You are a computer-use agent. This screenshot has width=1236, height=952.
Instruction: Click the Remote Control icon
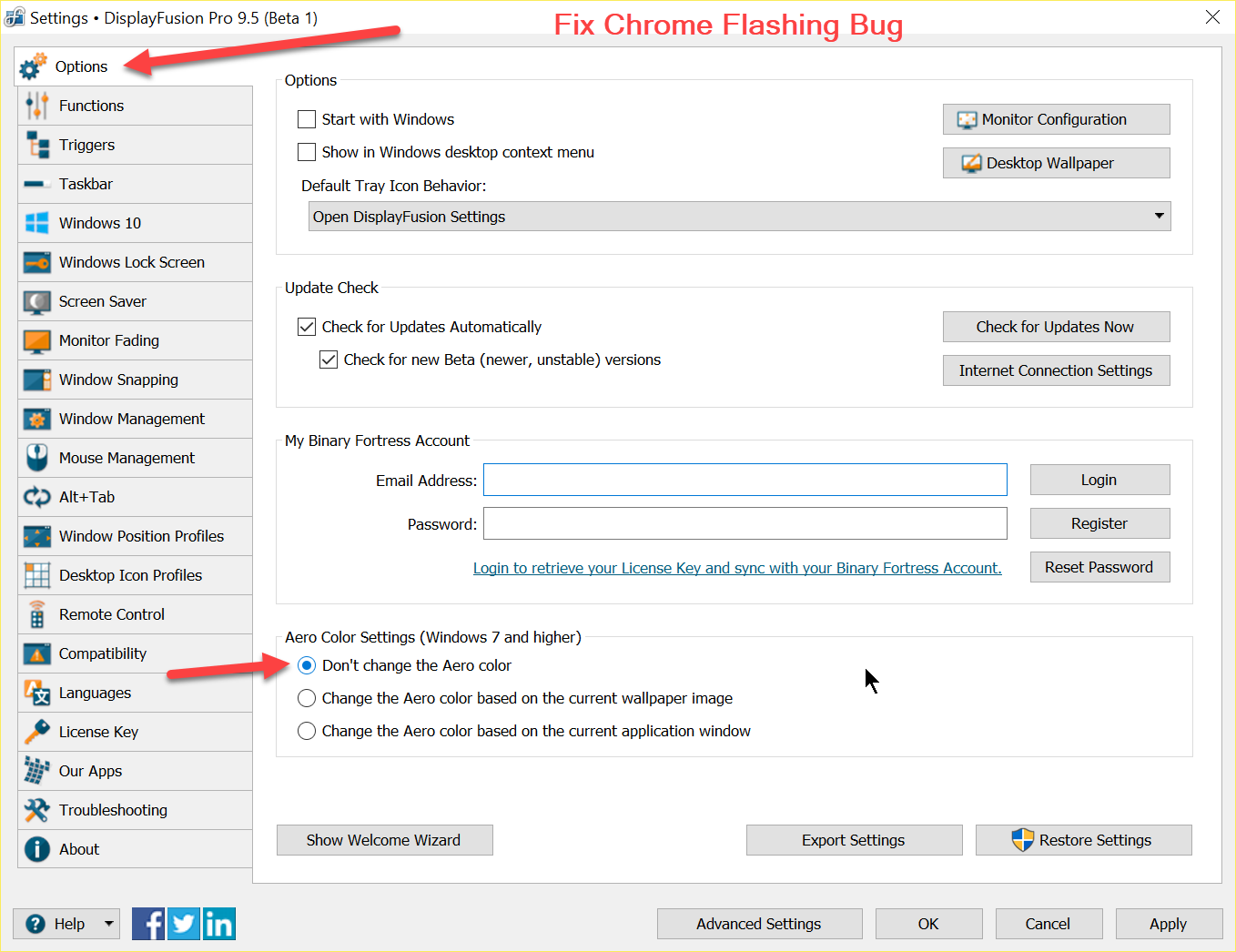(x=36, y=614)
